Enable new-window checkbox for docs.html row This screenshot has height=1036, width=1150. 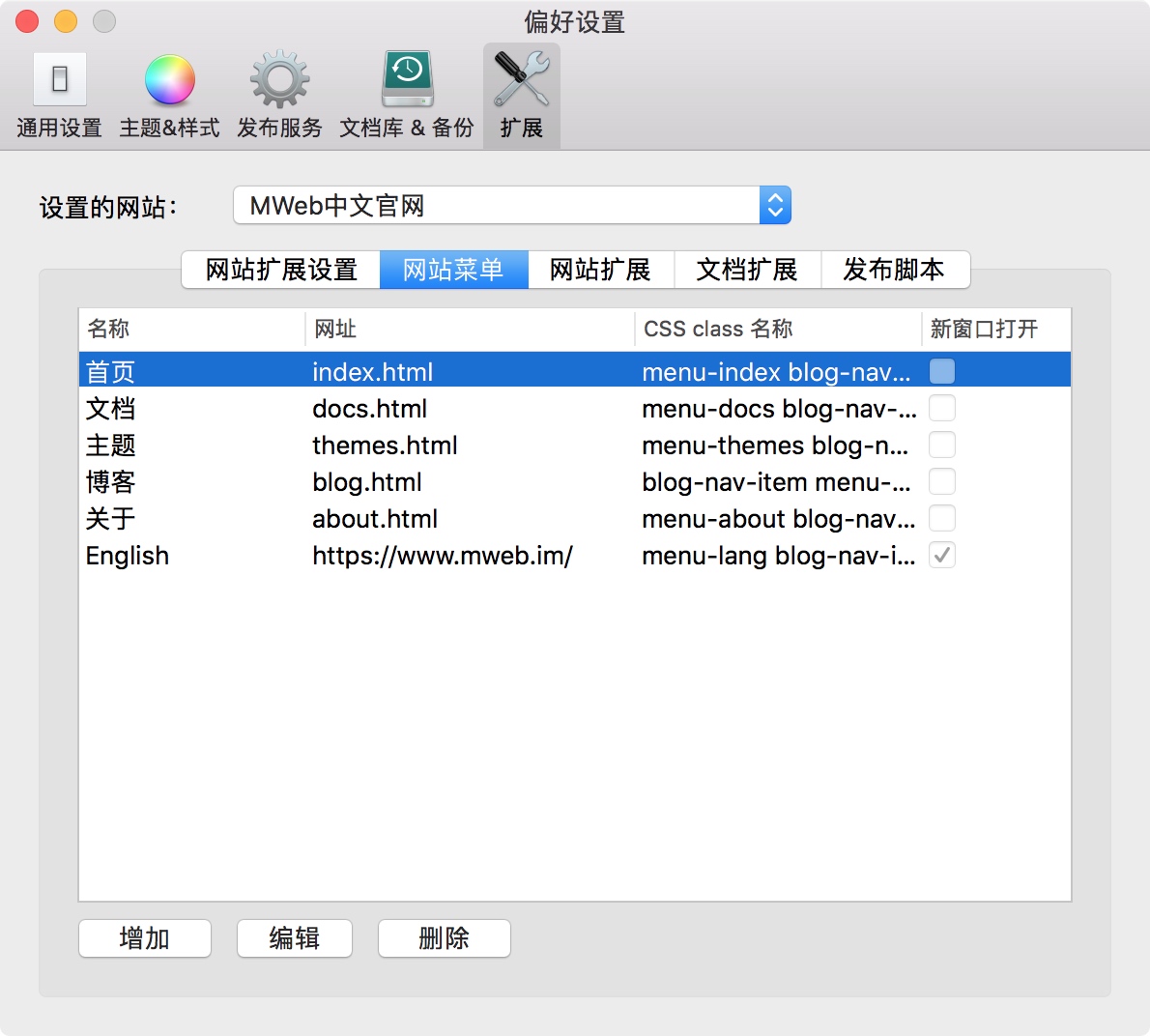[941, 408]
